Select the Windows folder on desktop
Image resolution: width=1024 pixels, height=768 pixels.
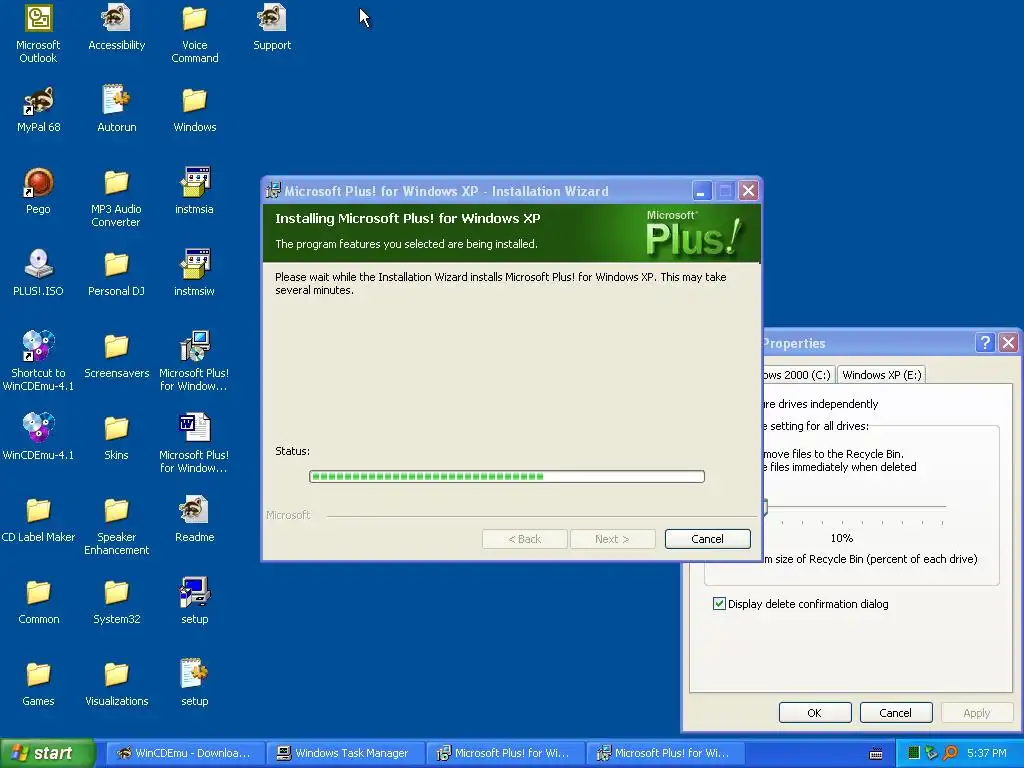click(195, 110)
